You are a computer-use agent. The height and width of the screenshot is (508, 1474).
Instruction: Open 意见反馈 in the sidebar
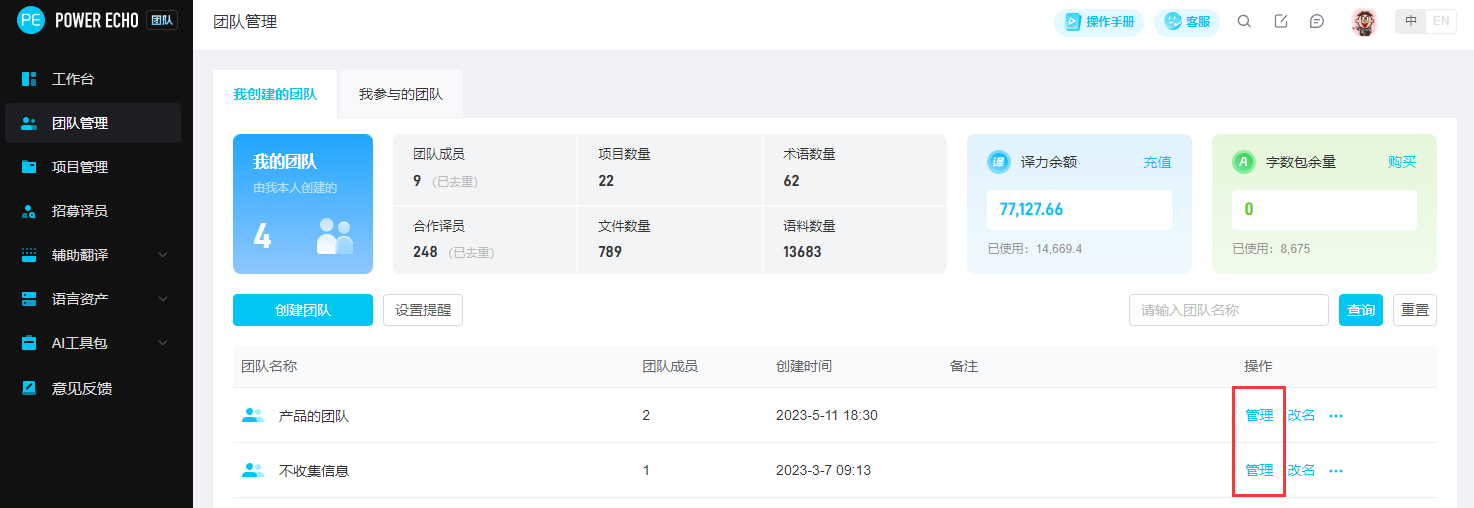81,388
